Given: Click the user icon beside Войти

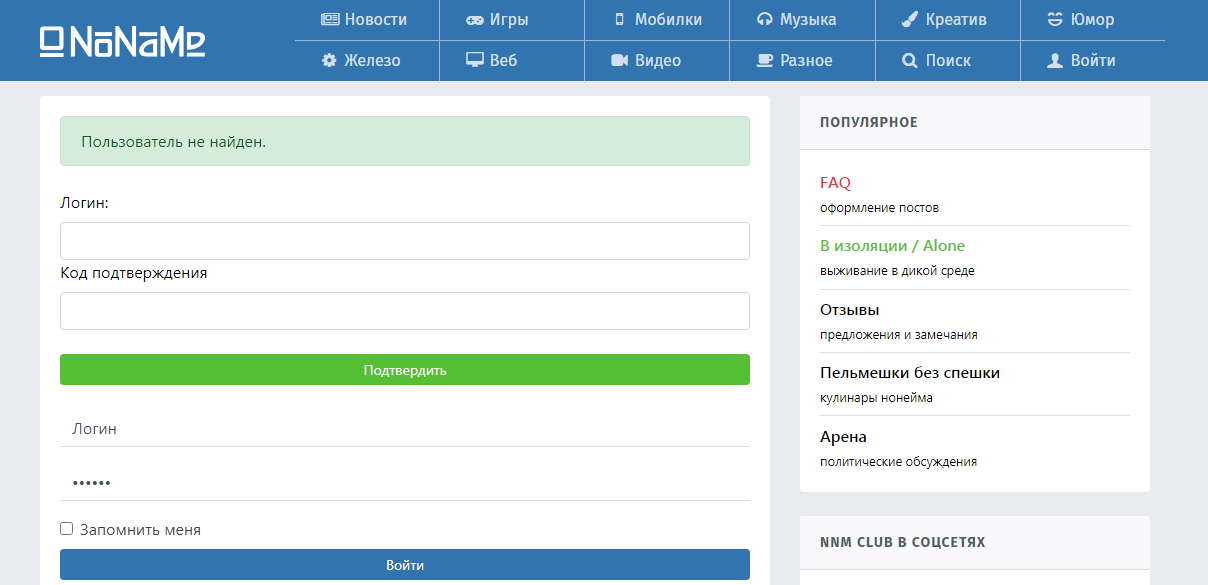Looking at the screenshot, I should 1054,60.
